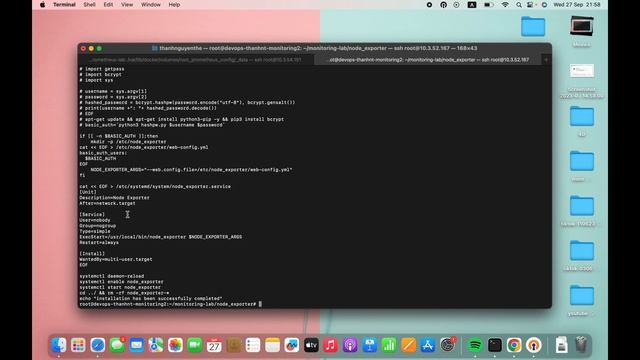Viewport: 640px width, 360px height.
Task: Launch Apple TV from dock
Action: pos(311,345)
